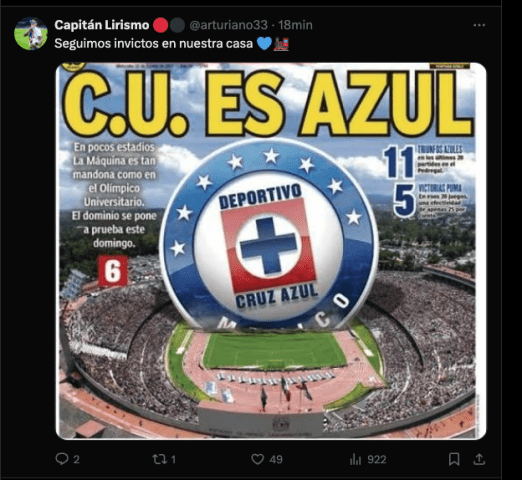
Task: Click the dark circle badge beside name
Action: [177, 25]
